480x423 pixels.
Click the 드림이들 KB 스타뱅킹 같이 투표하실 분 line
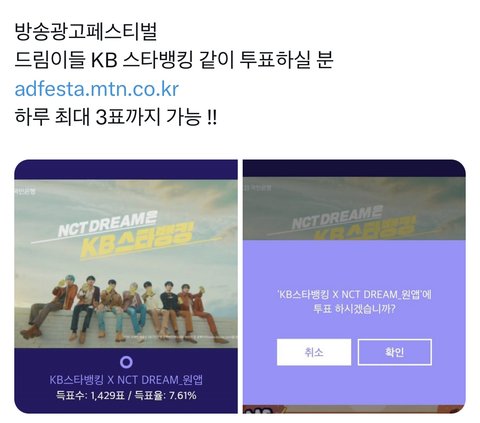click(174, 60)
